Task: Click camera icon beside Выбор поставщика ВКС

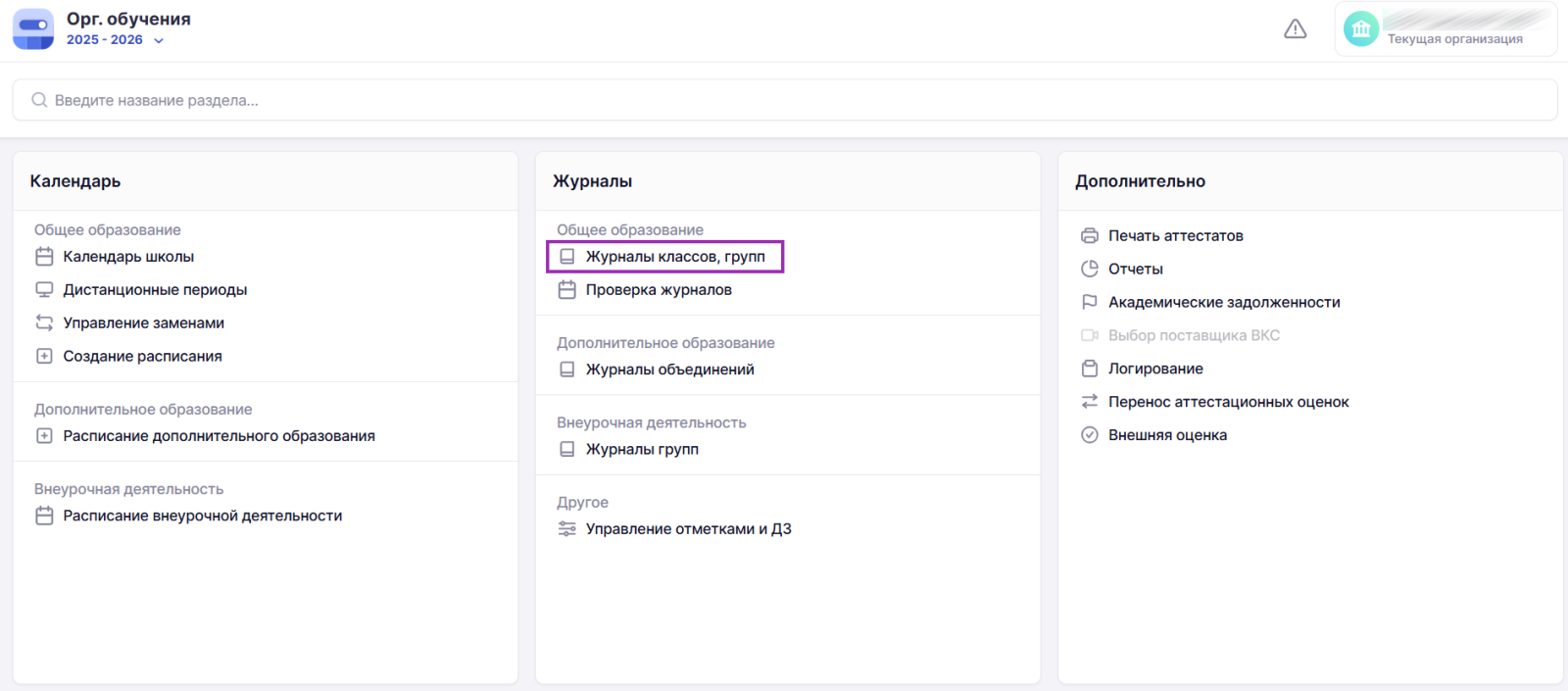Action: click(1090, 335)
